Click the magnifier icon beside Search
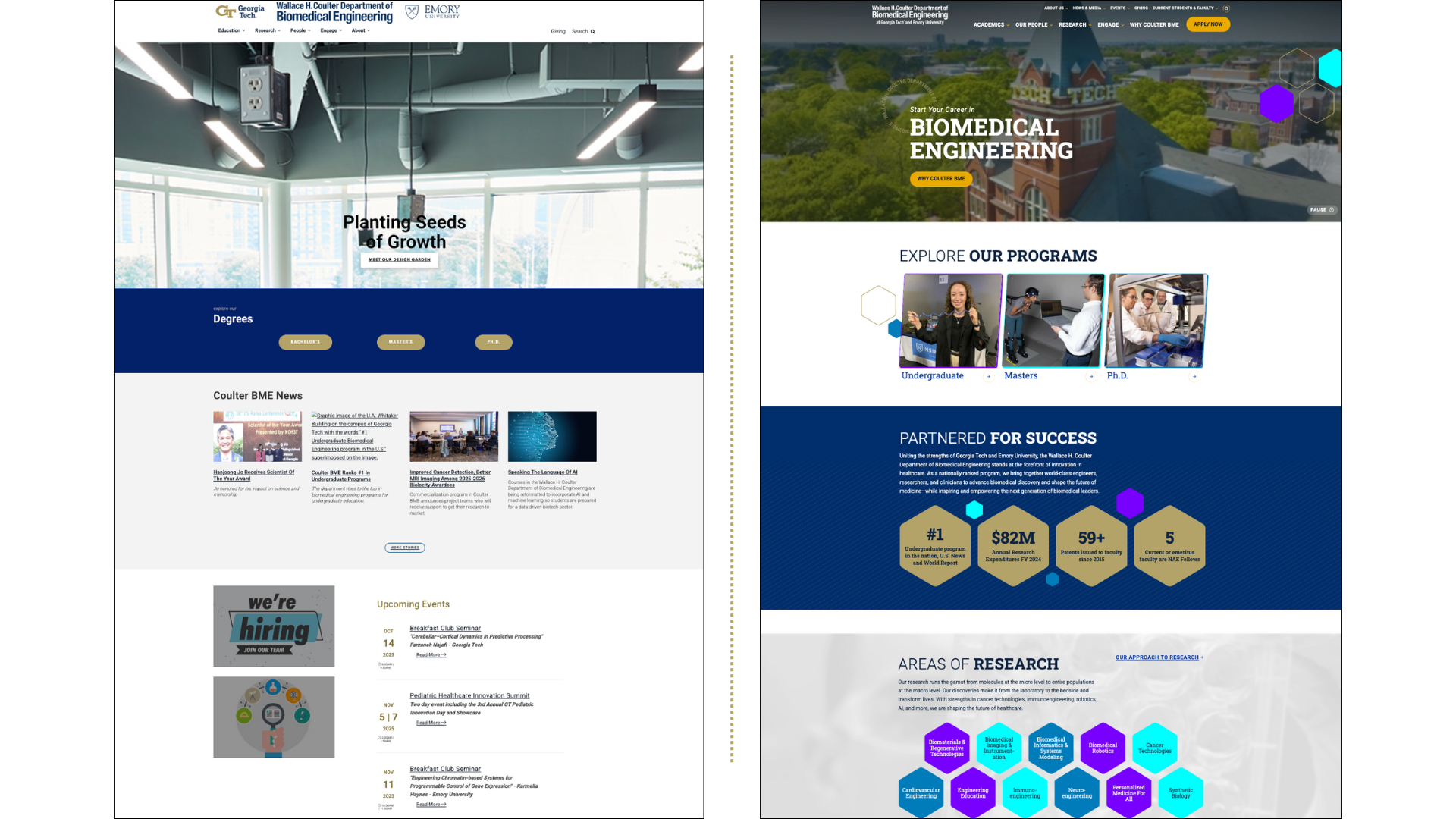 pyautogui.click(x=593, y=32)
